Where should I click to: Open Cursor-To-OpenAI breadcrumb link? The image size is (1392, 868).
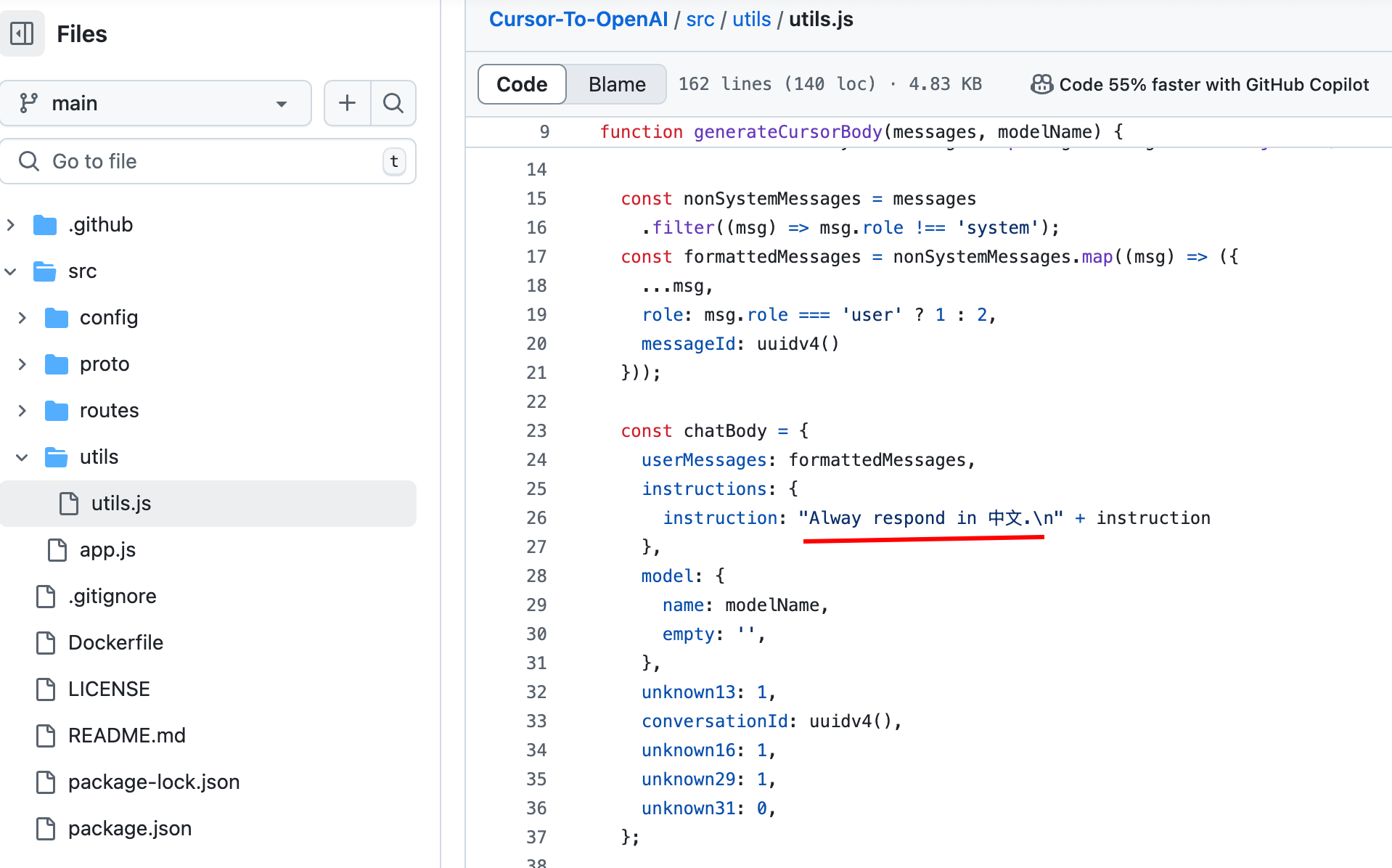point(578,20)
